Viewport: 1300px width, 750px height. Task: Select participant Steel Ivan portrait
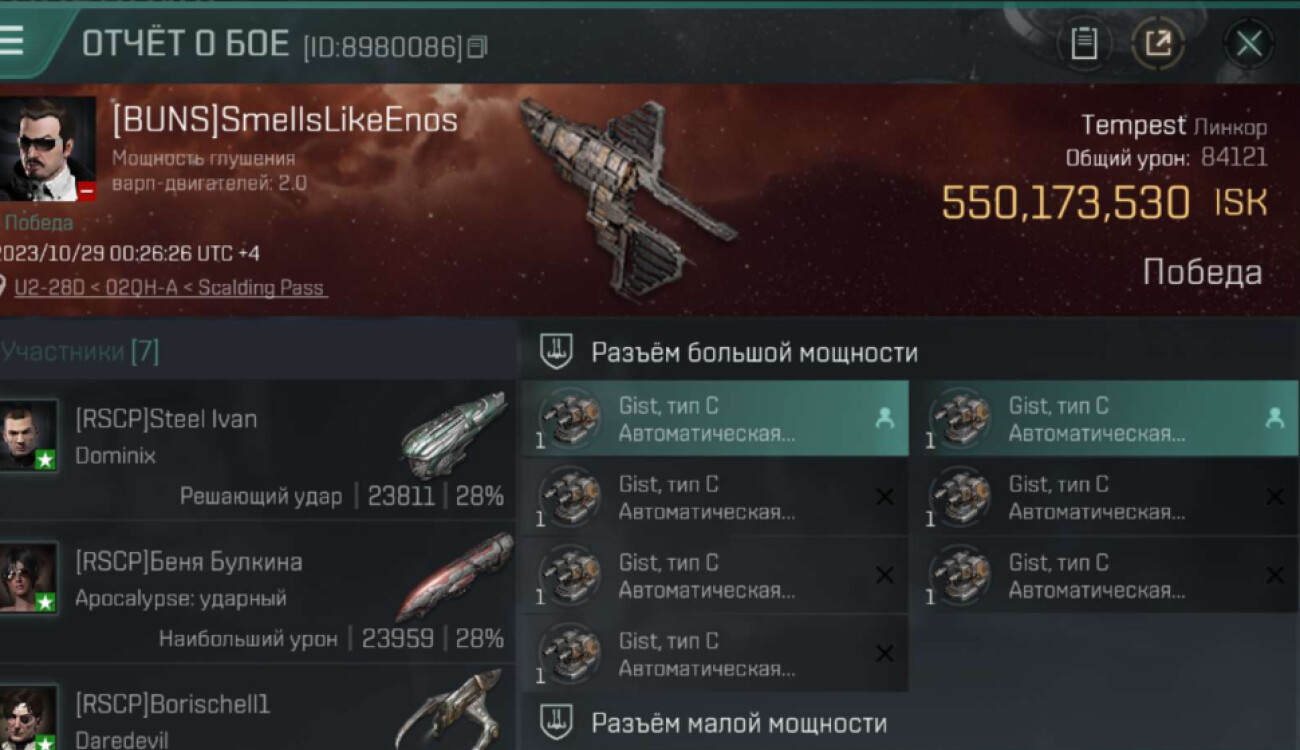[x=28, y=435]
